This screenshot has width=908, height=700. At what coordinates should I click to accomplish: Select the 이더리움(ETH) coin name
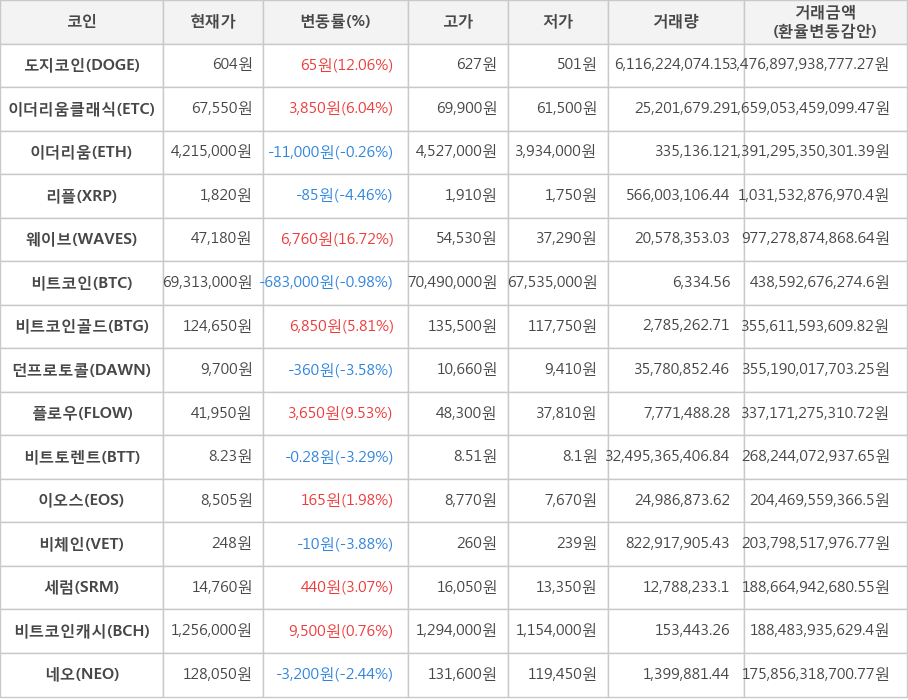pos(82,152)
